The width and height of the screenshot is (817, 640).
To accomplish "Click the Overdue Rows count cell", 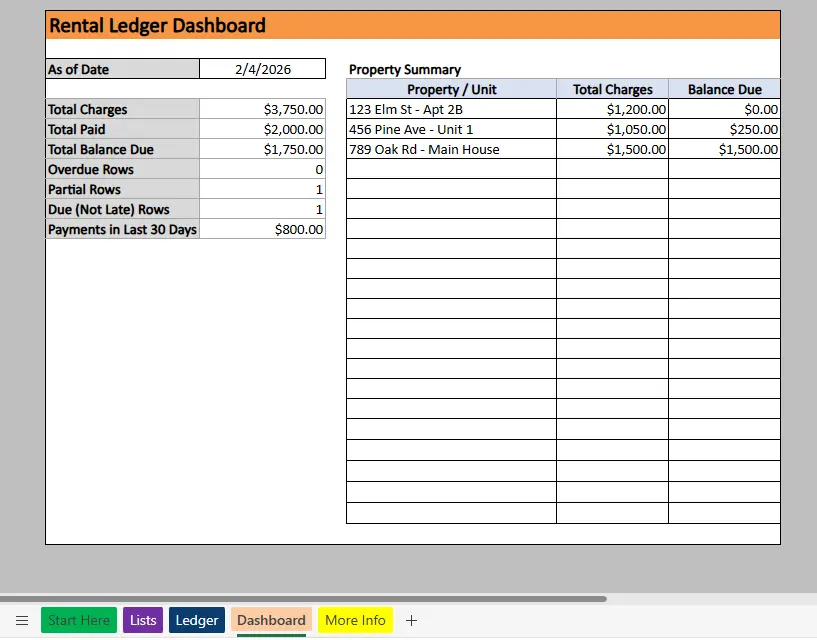I will [x=262, y=169].
